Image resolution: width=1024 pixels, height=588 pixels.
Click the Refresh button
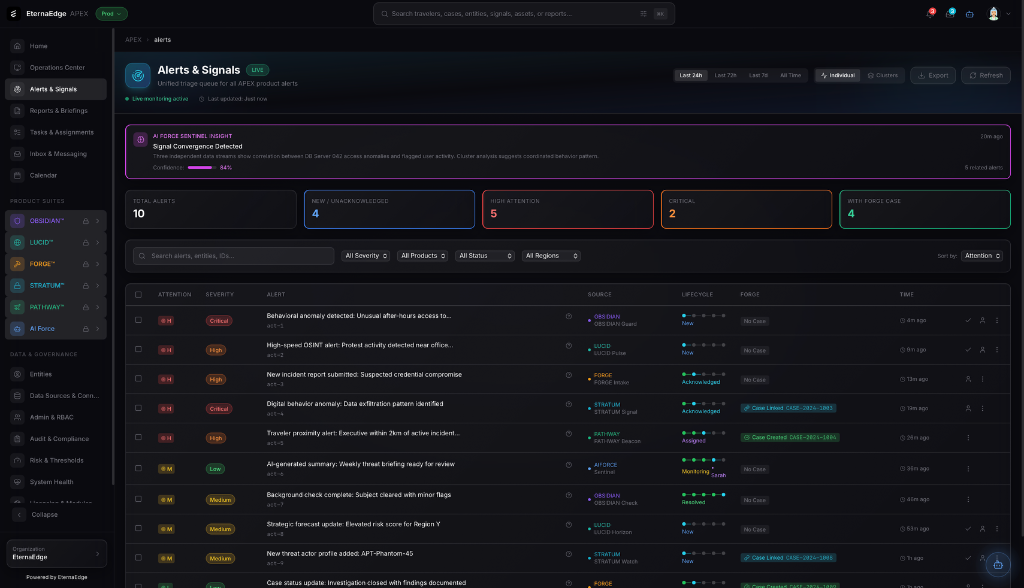point(986,76)
